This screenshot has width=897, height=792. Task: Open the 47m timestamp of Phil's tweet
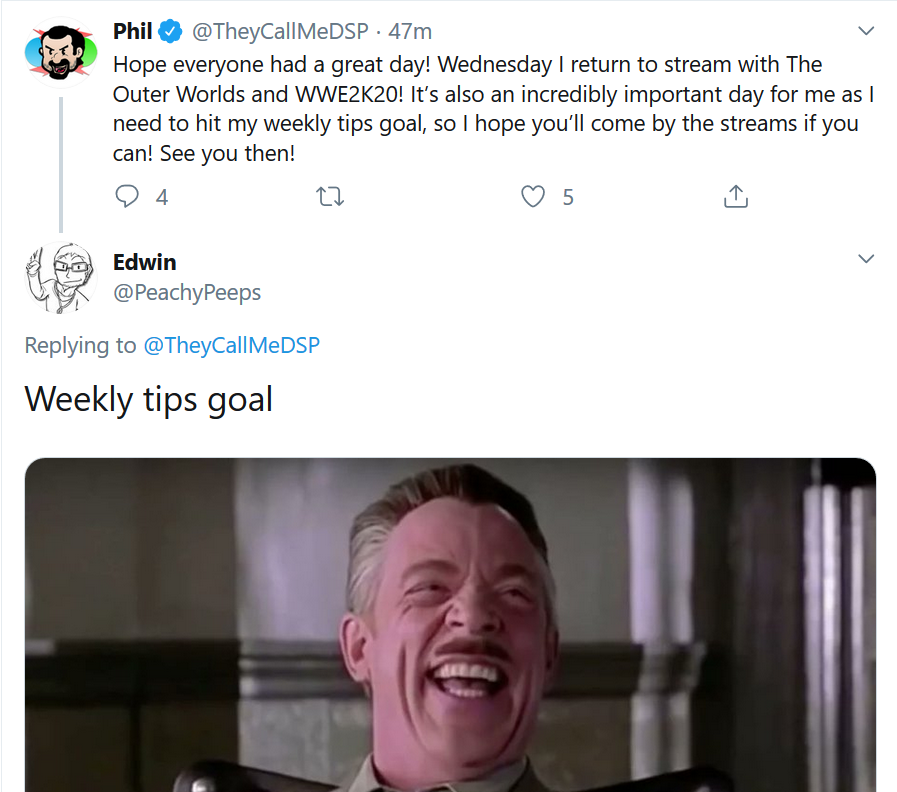pyautogui.click(x=410, y=31)
